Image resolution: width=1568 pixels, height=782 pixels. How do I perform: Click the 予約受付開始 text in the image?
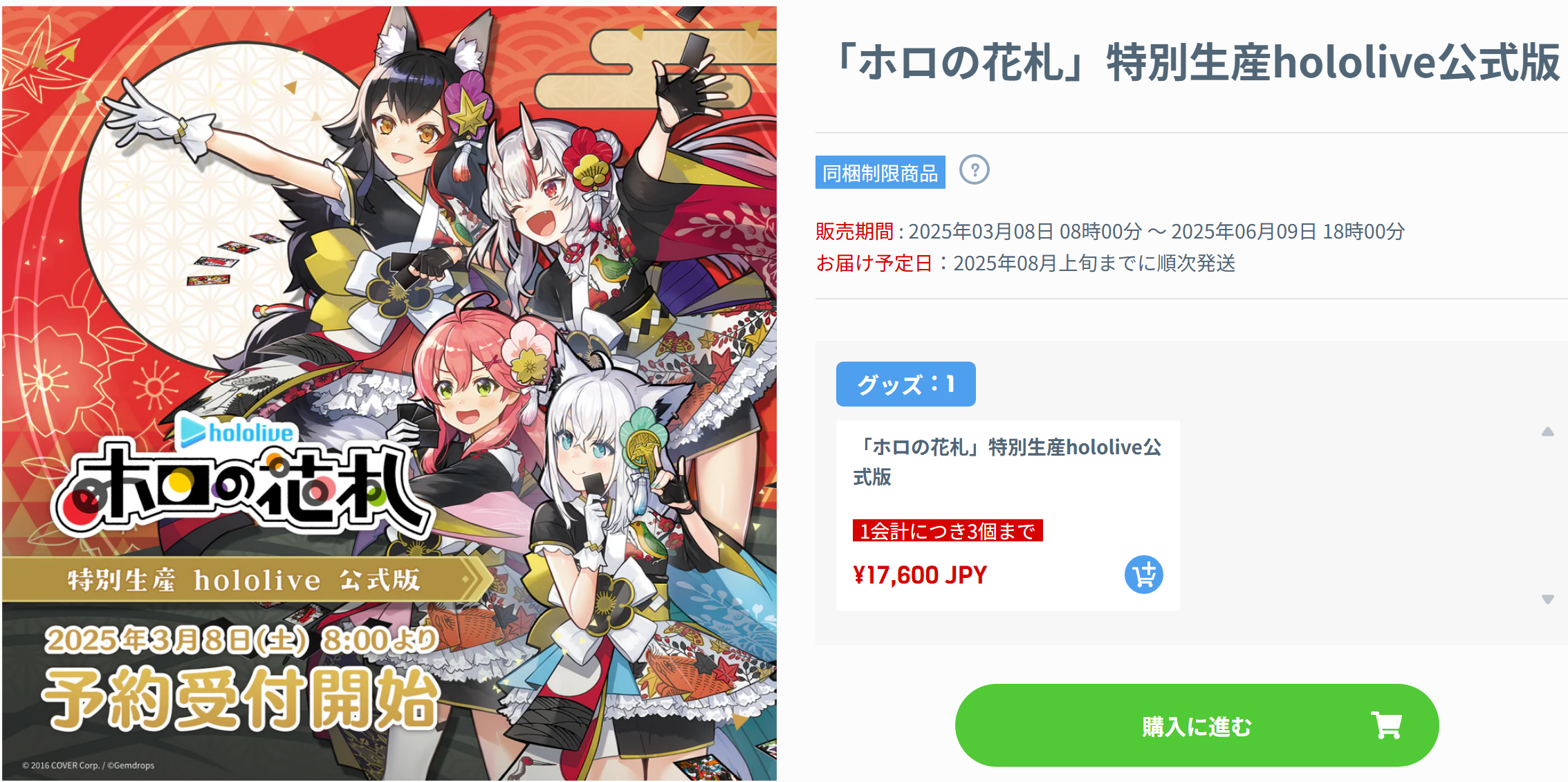click(x=241, y=699)
